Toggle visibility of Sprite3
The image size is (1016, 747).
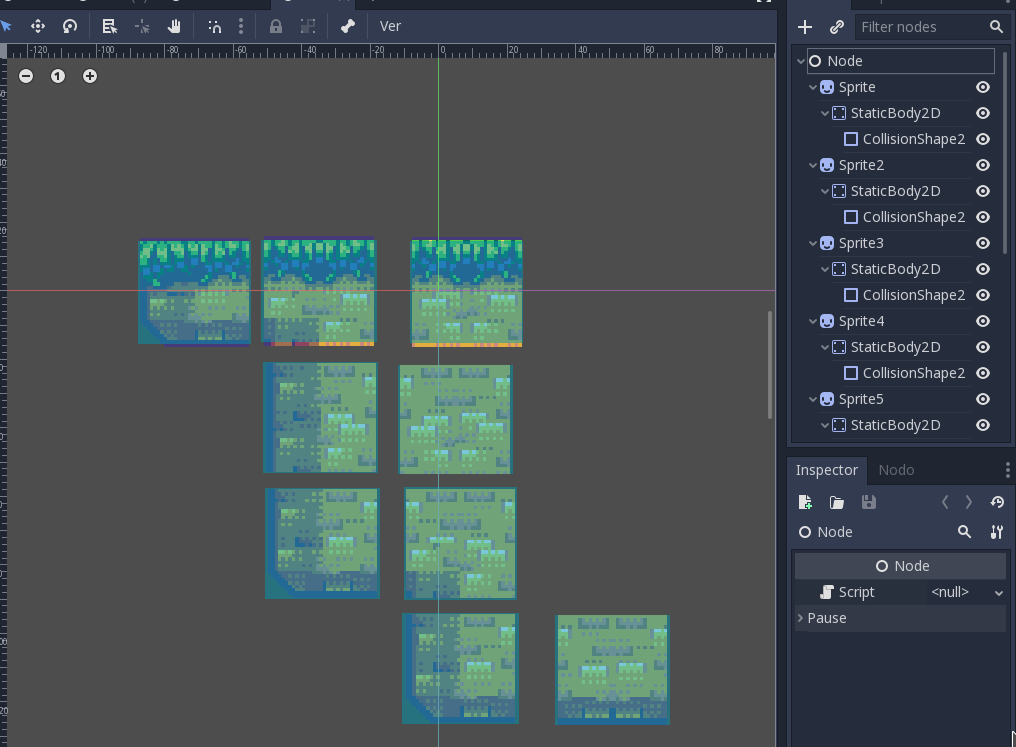pos(982,243)
